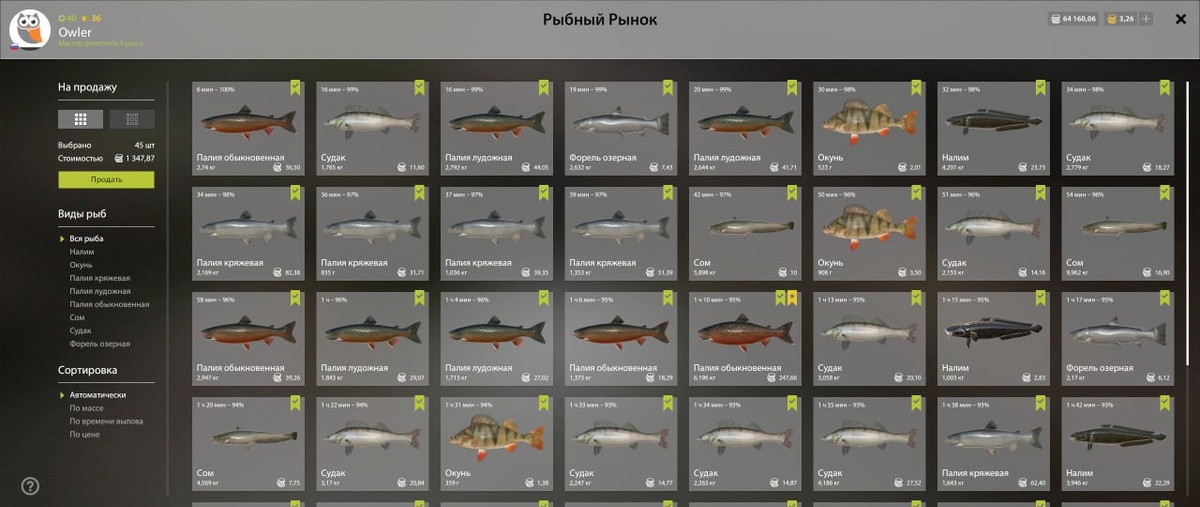
Task: Click the green Продать button
Action: (106, 180)
